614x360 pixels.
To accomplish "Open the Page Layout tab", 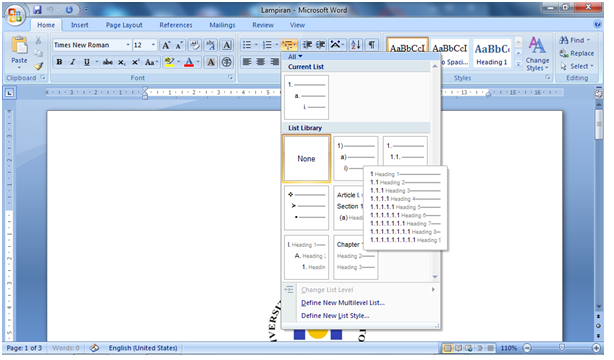I will coord(124,25).
